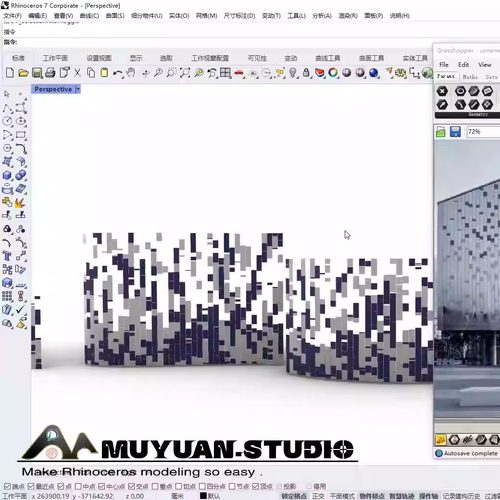Click the red car Shade icon
500x500 pixels.
click(x=239, y=73)
